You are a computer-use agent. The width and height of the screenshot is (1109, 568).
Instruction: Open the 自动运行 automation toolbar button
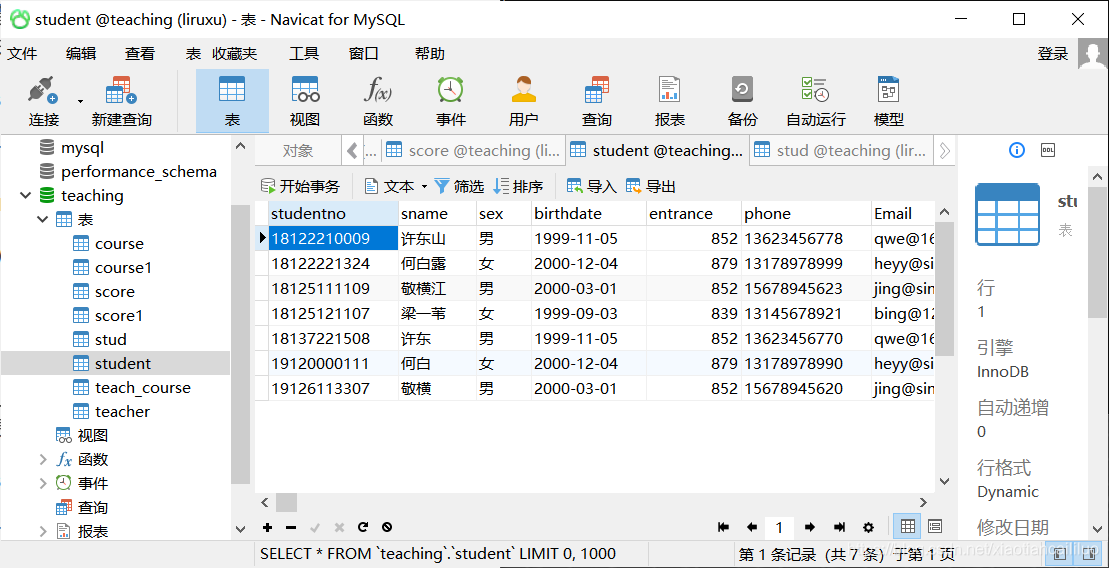click(x=815, y=102)
